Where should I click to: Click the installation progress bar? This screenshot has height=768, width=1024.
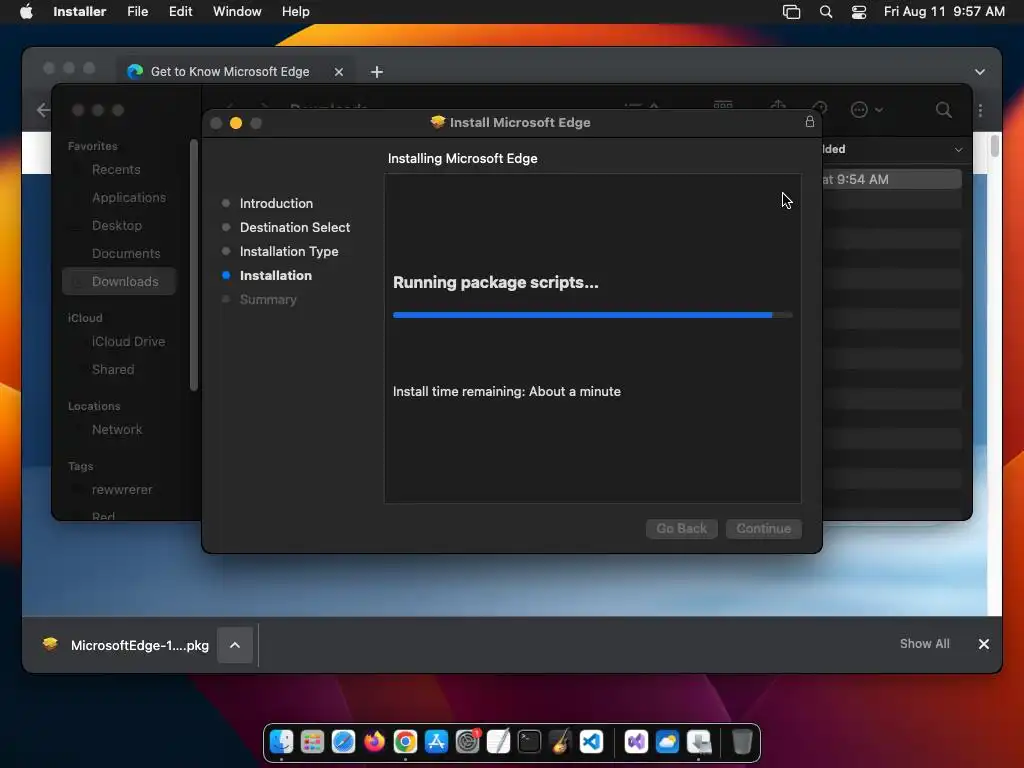[x=592, y=315]
